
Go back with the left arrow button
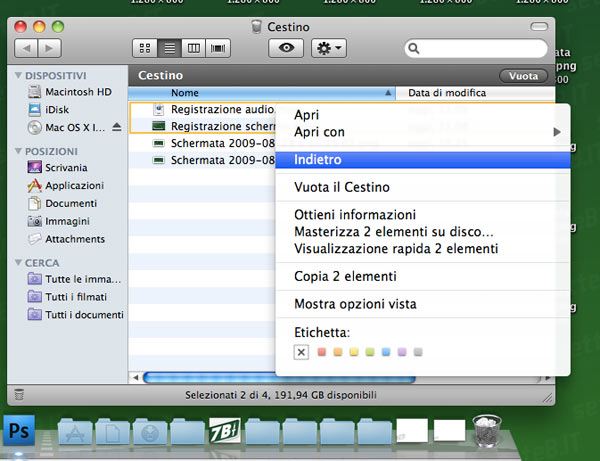[26, 48]
